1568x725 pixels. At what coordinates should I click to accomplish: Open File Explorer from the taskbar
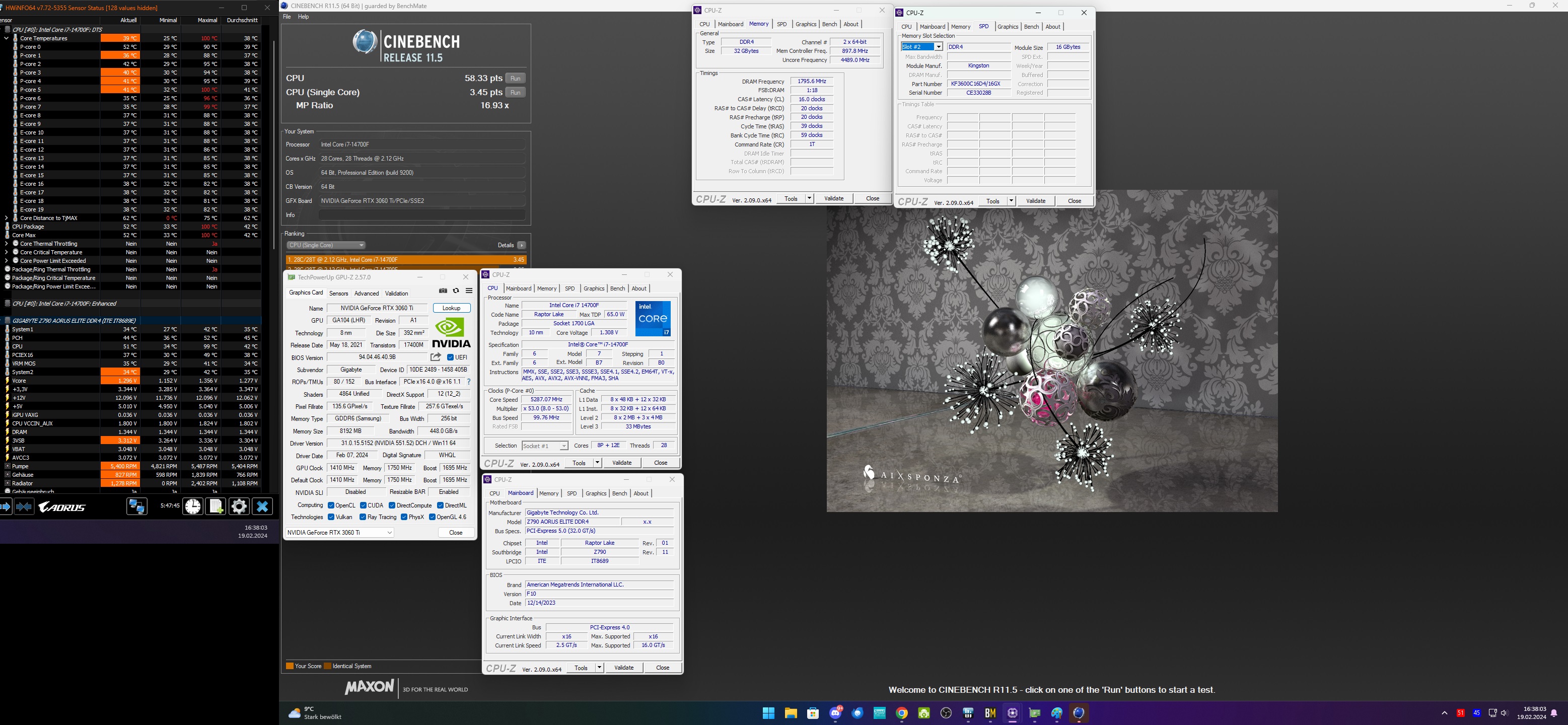click(x=791, y=713)
